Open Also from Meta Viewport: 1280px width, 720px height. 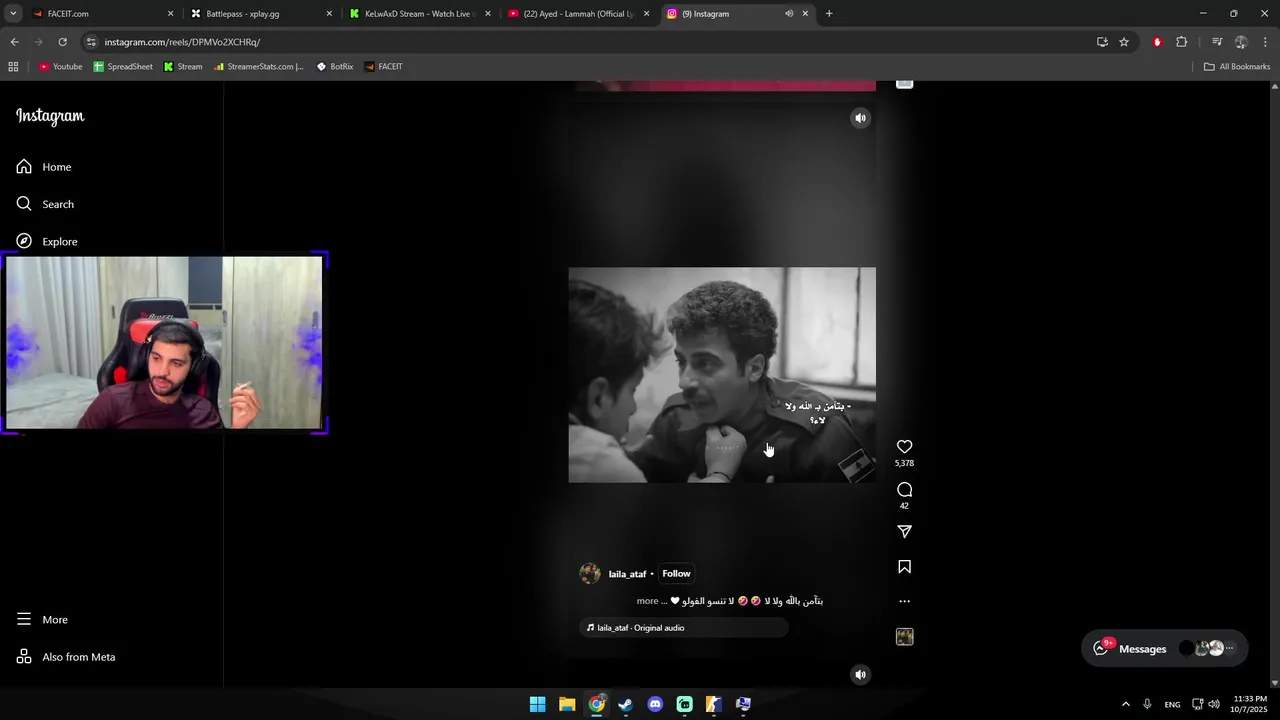(x=66, y=657)
